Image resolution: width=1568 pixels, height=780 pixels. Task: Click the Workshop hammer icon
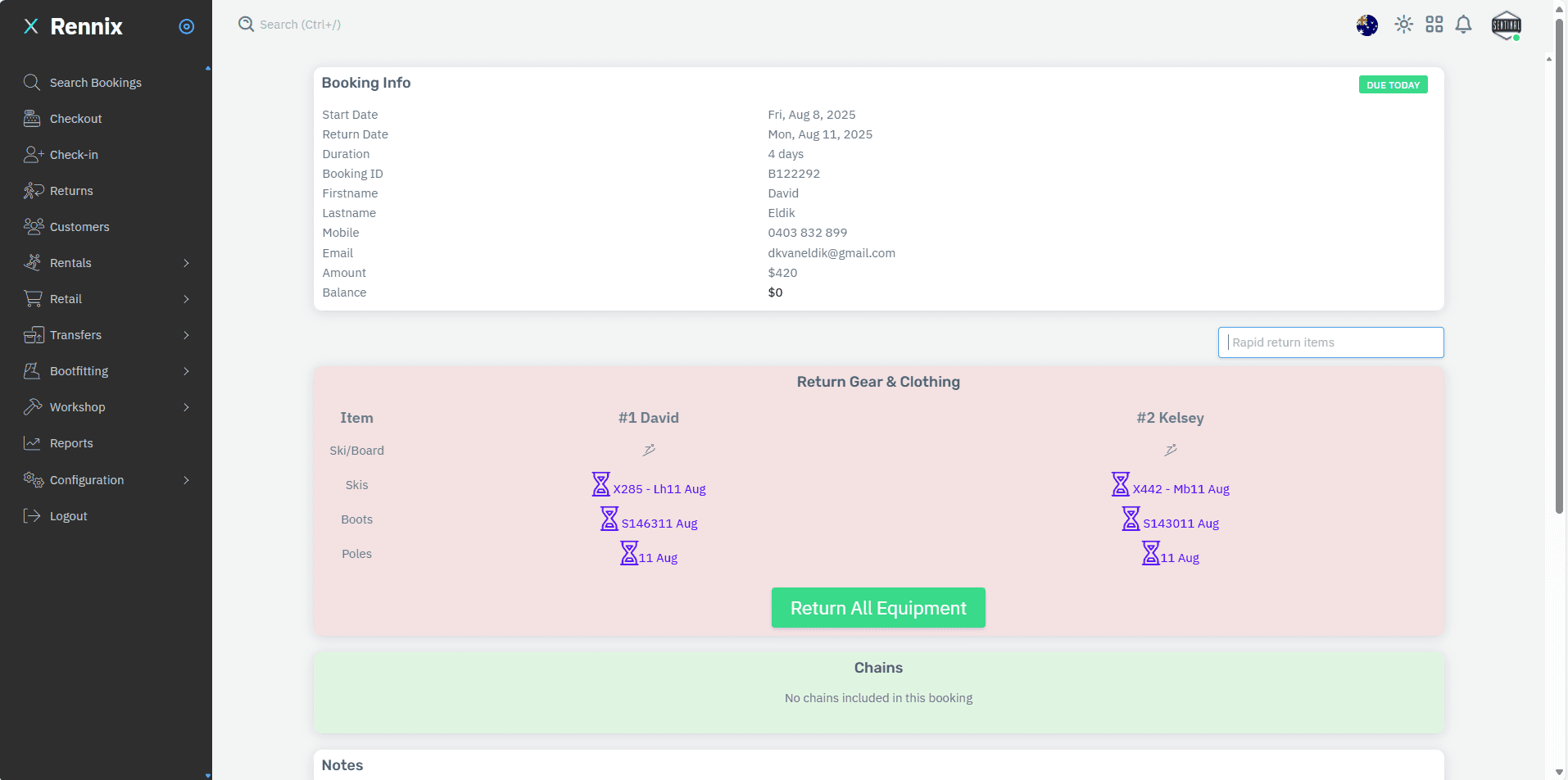33,406
